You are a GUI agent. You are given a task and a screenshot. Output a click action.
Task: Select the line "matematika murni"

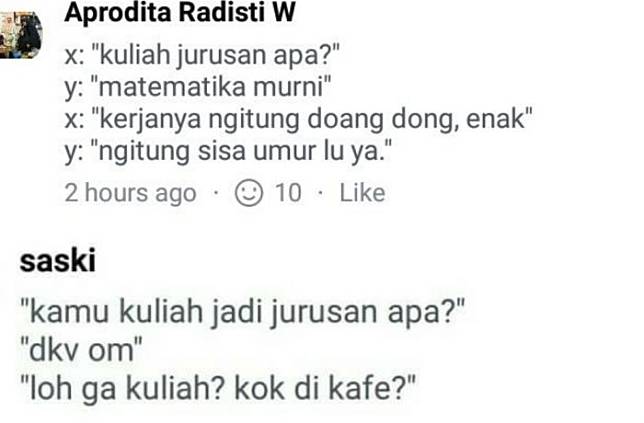click(198, 87)
